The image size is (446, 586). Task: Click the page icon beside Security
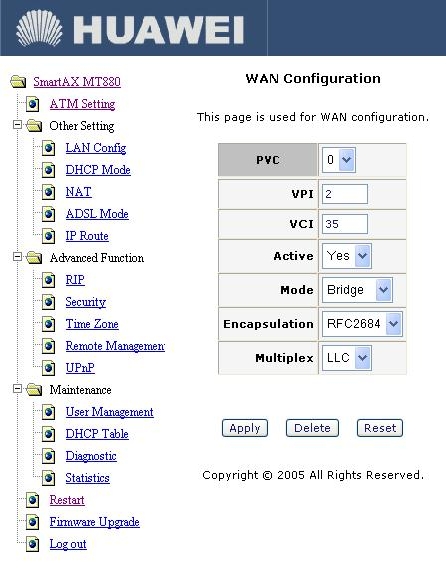(x=48, y=302)
